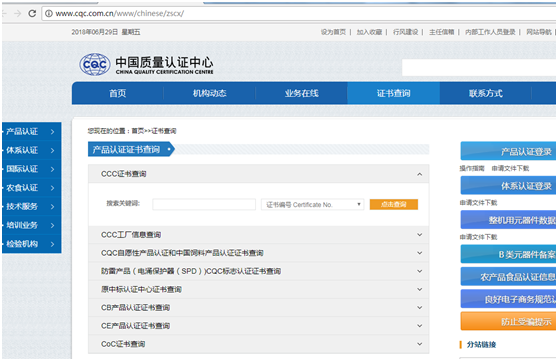This screenshot has width=558, height=361.
Task: Click 首页 in breadcrumb path
Action: tap(138, 131)
